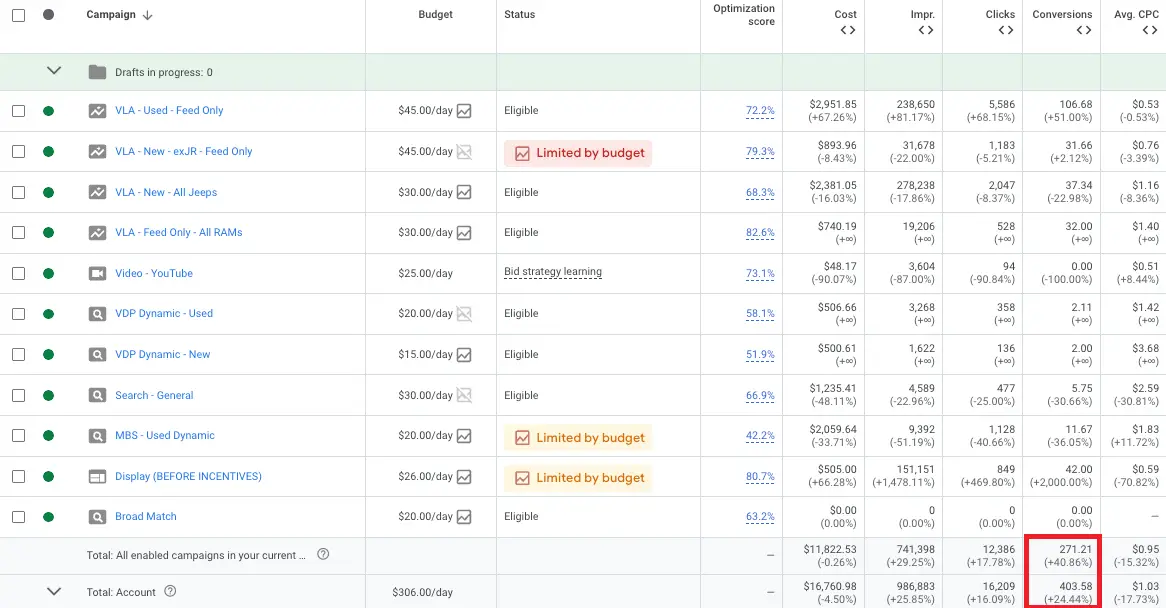Open the 42.2% optimization score link
The image size is (1166, 608).
pyautogui.click(x=760, y=436)
